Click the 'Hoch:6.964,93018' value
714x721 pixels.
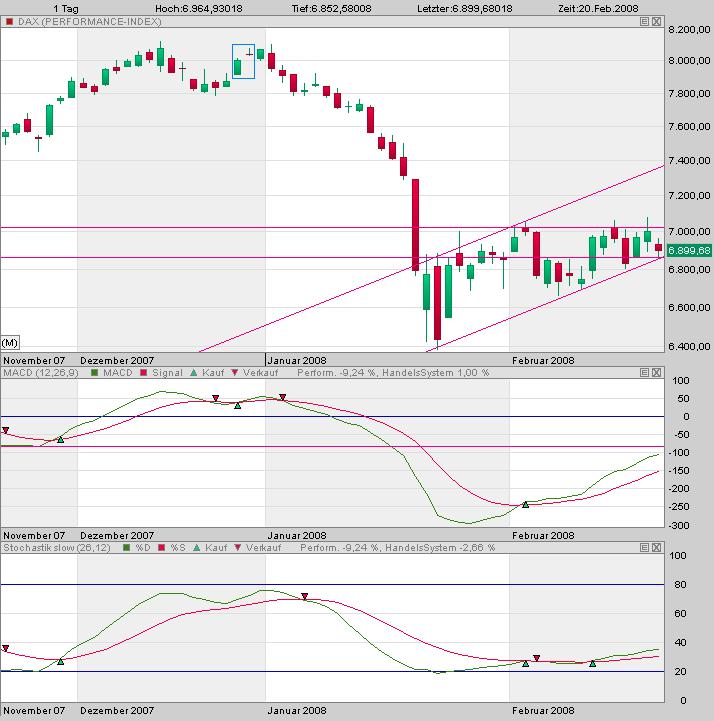(x=199, y=8)
